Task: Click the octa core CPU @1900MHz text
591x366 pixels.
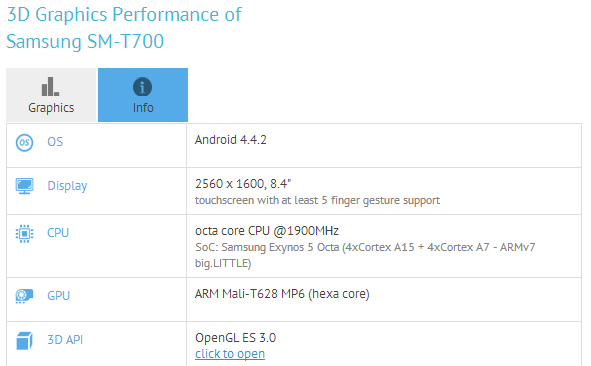Action: click(267, 231)
